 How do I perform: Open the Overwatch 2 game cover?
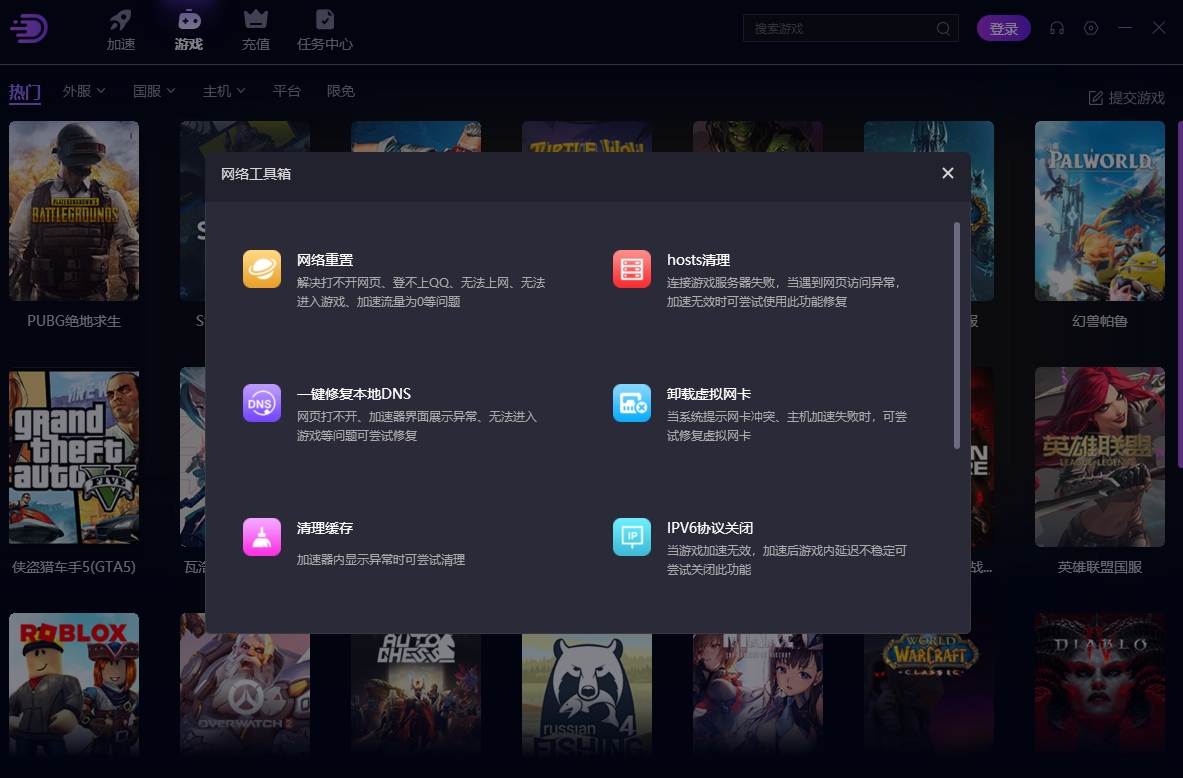[245, 696]
